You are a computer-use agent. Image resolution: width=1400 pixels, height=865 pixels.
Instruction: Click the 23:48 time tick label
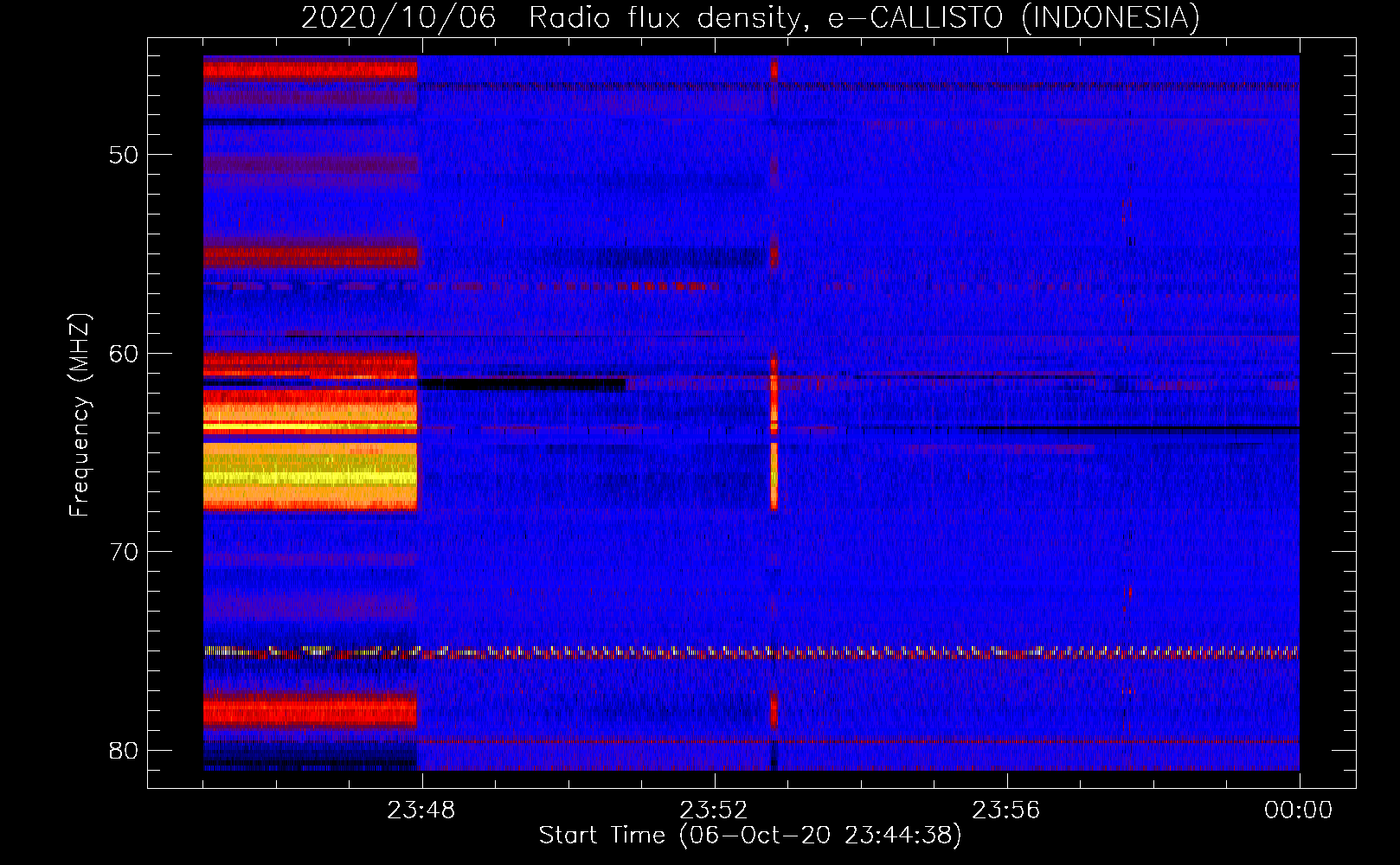pos(421,811)
